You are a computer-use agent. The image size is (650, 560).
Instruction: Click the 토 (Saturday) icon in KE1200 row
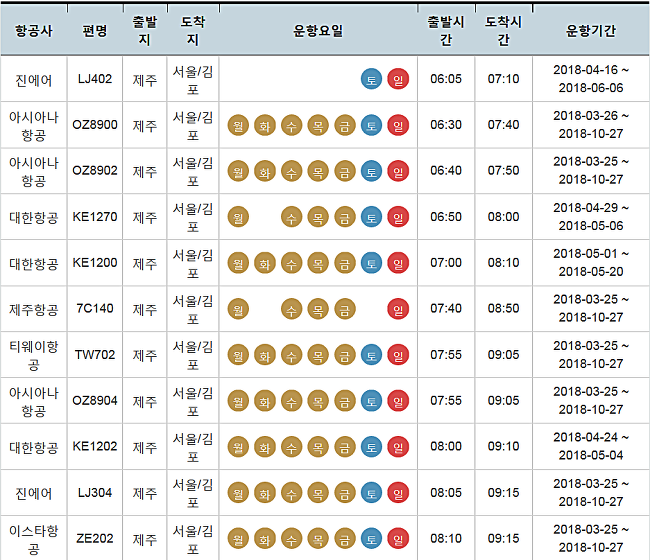coord(371,263)
